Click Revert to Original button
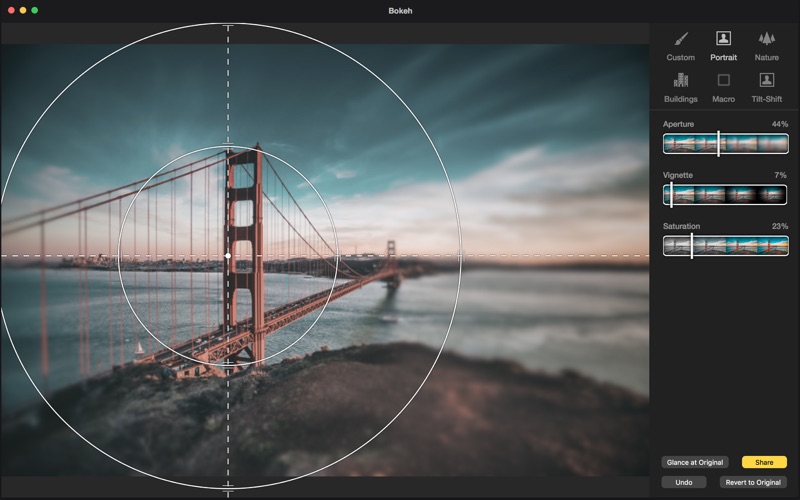This screenshot has height=500, width=800. click(753, 482)
